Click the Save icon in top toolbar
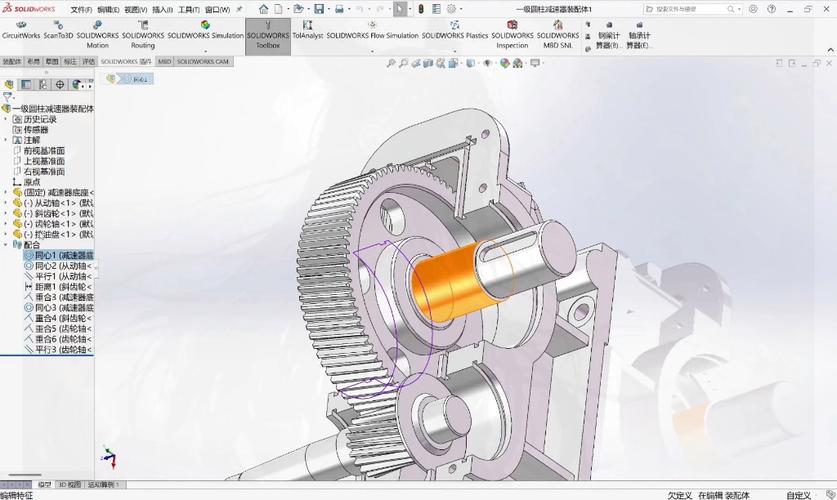 (319, 9)
